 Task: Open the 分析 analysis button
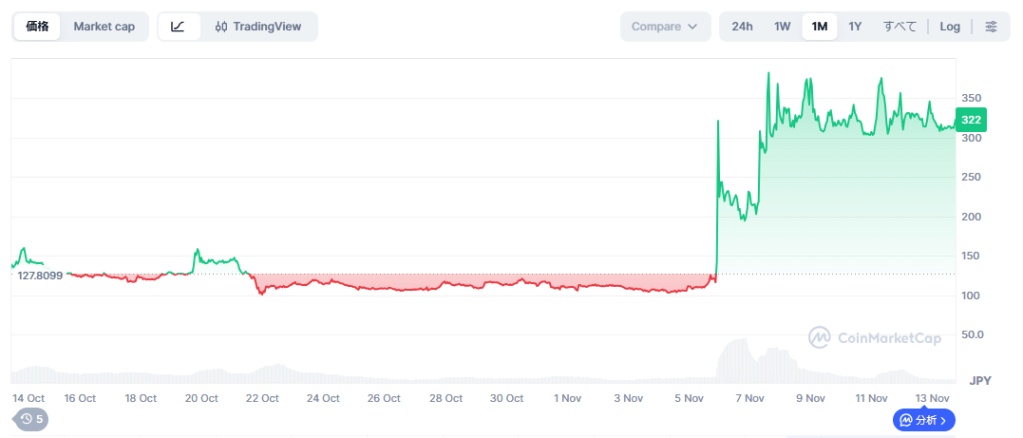pos(925,420)
